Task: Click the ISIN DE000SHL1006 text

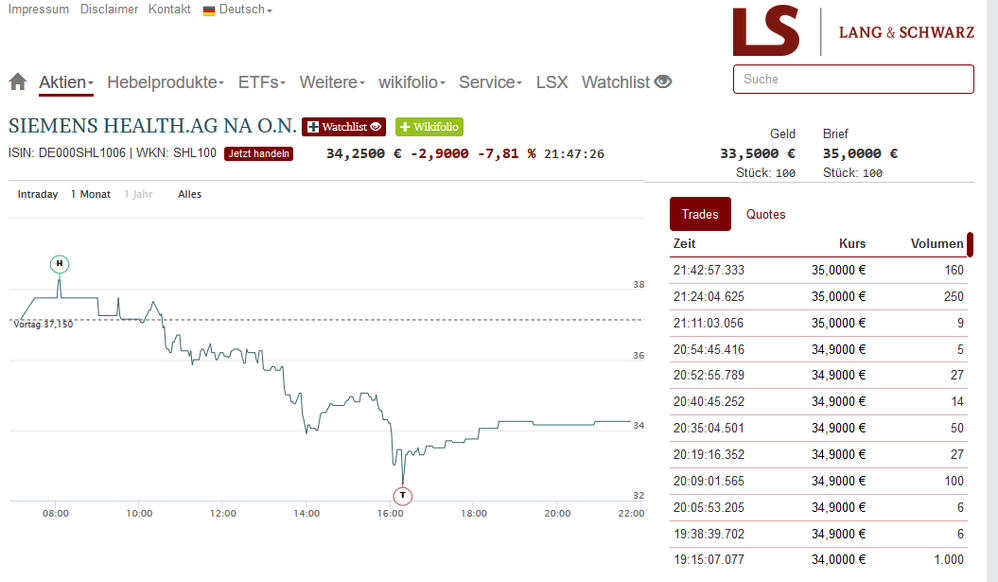Action: (67, 153)
